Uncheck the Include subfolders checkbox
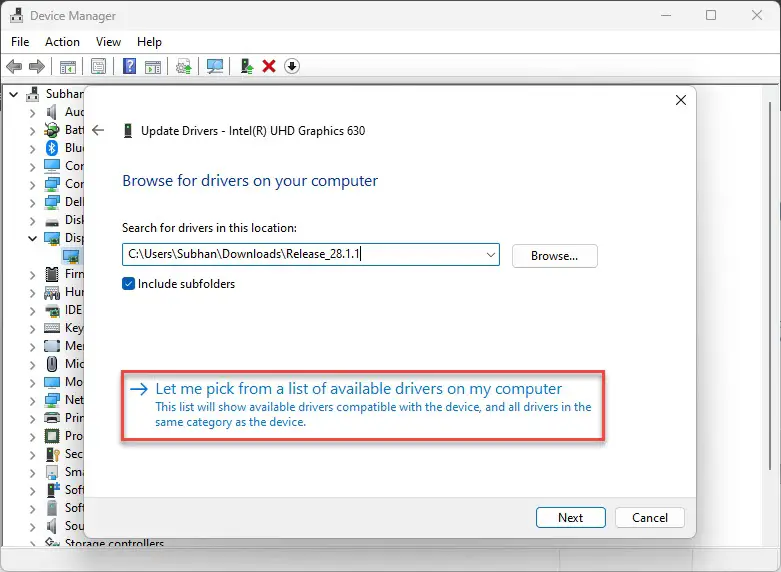Viewport: 781px width, 572px height. coord(129,284)
